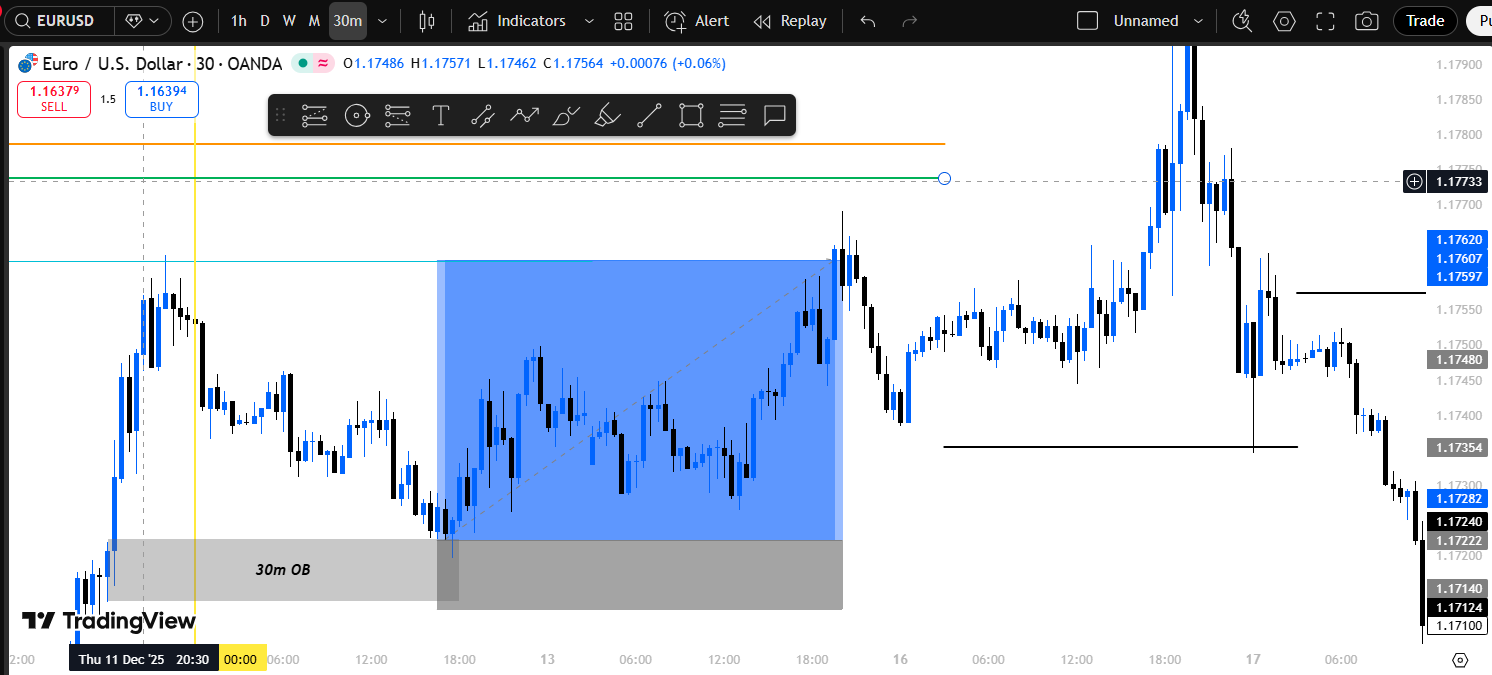Open the indicator templates grid icon
This screenshot has width=1492, height=675.
point(624,21)
